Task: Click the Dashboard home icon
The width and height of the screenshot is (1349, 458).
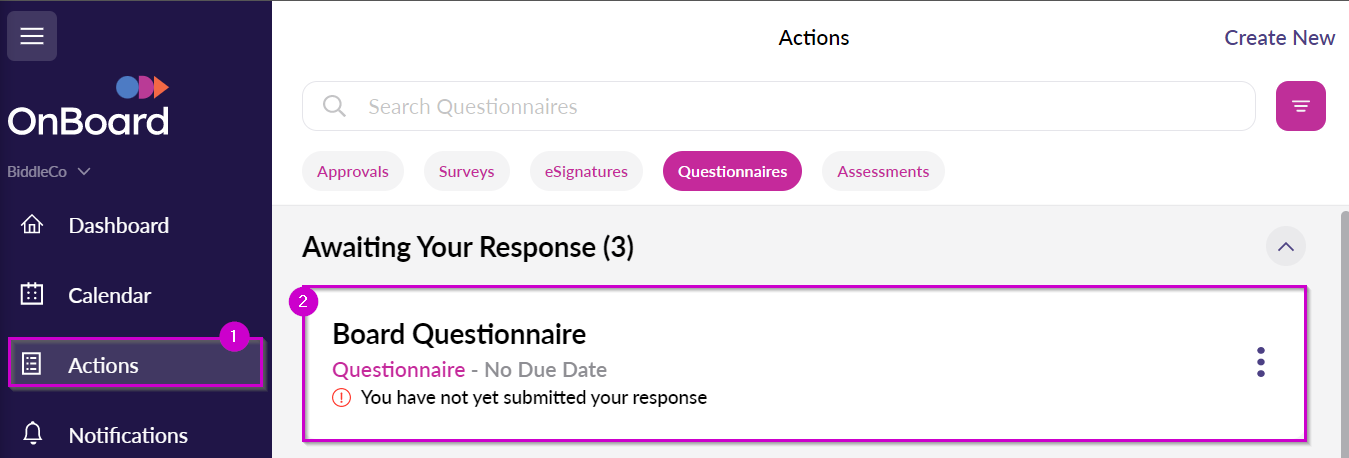Action: 32,225
